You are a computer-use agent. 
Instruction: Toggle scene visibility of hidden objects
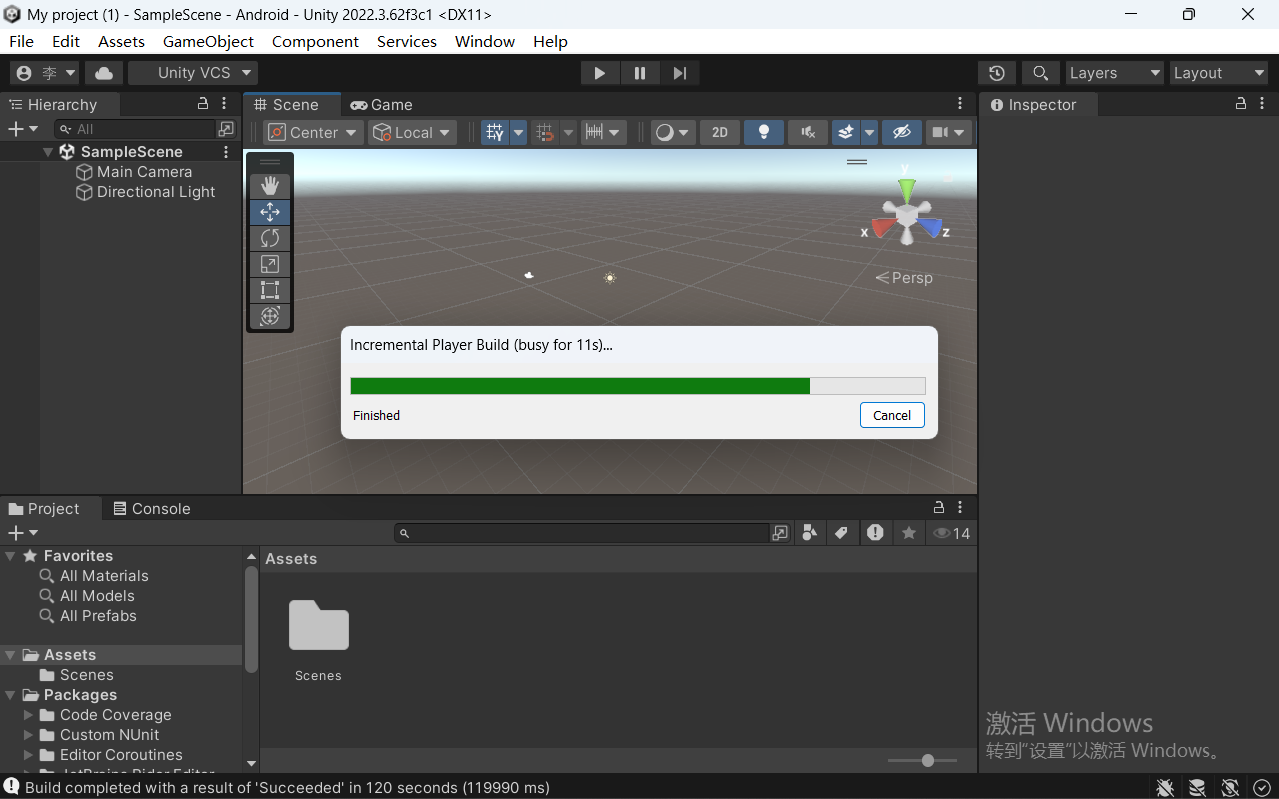(x=901, y=132)
